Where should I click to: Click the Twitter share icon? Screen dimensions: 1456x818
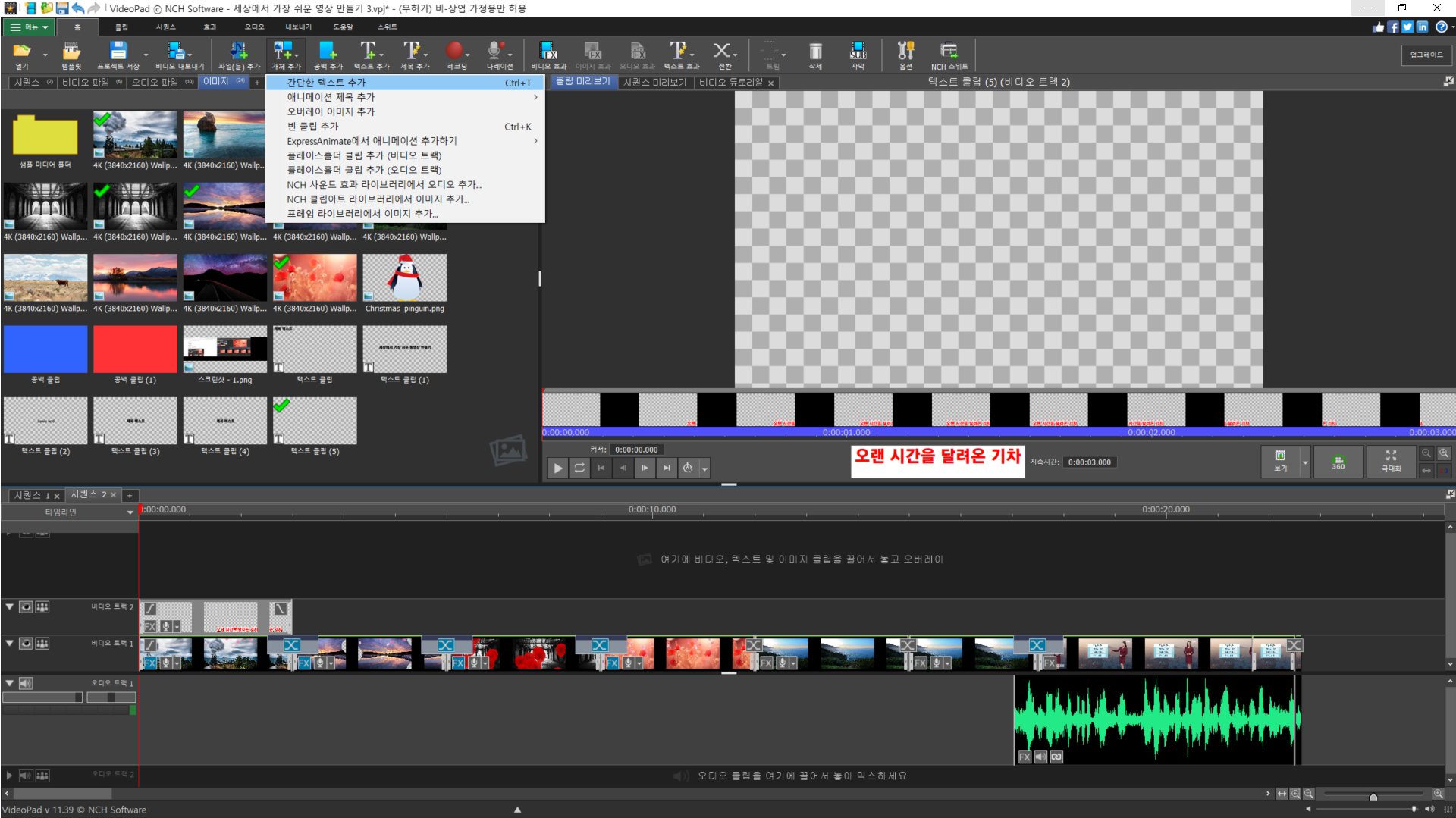click(1407, 27)
